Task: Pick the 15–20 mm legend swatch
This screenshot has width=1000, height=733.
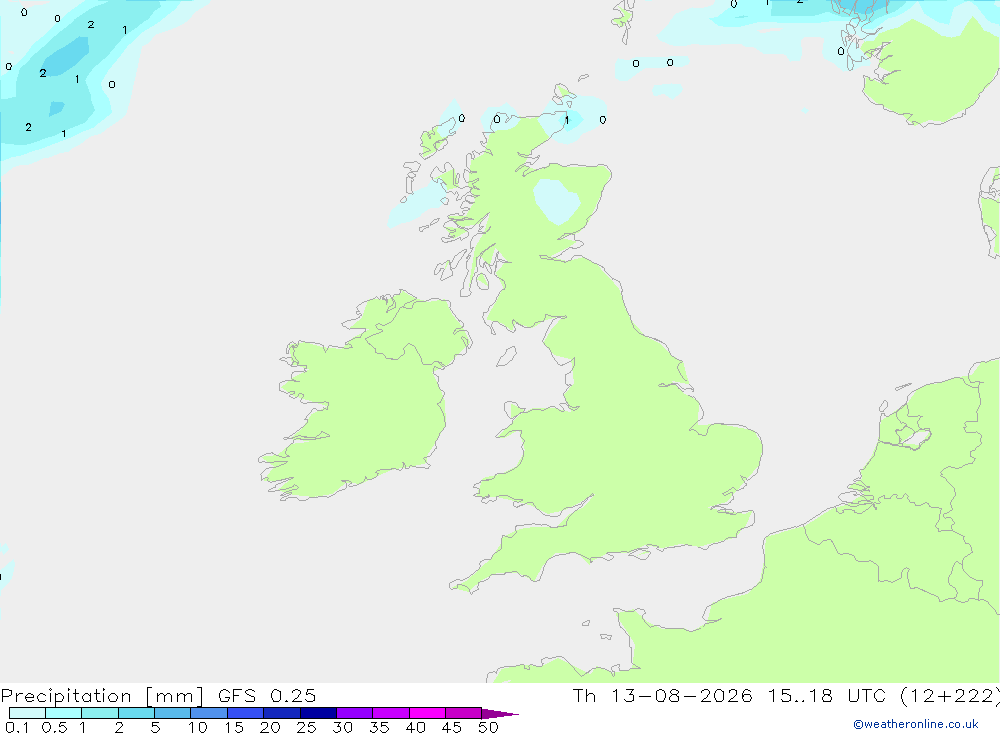Action: coord(246,713)
